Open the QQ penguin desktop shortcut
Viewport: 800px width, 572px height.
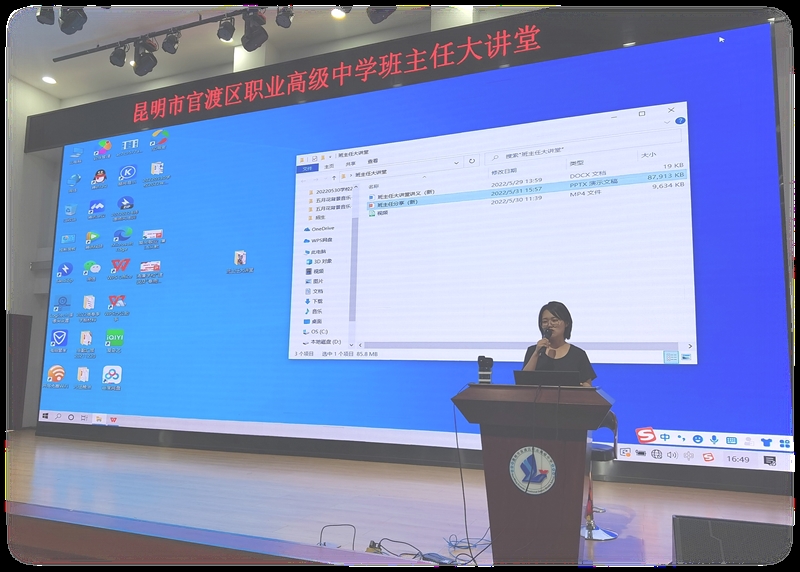pos(99,178)
